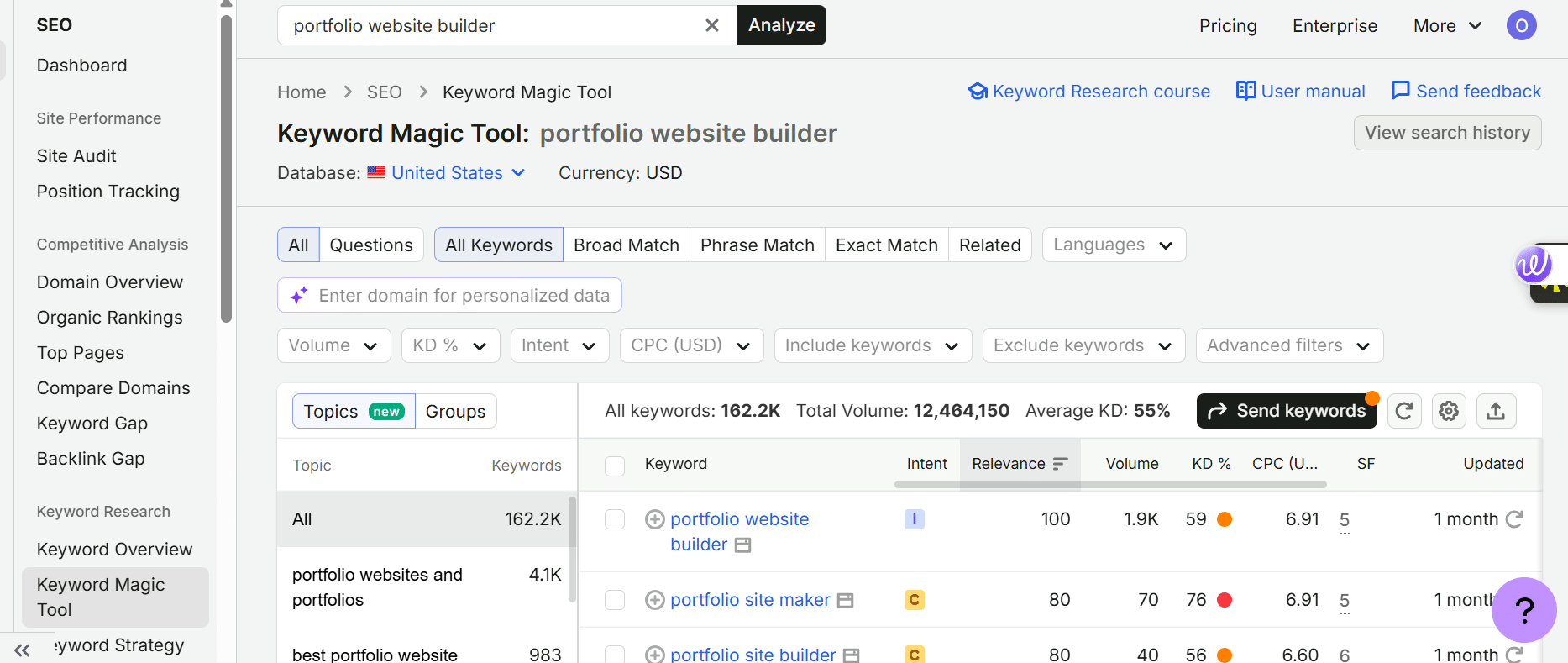This screenshot has height=663, width=1568.
Task: Open table settings gear icon
Action: (1449, 411)
